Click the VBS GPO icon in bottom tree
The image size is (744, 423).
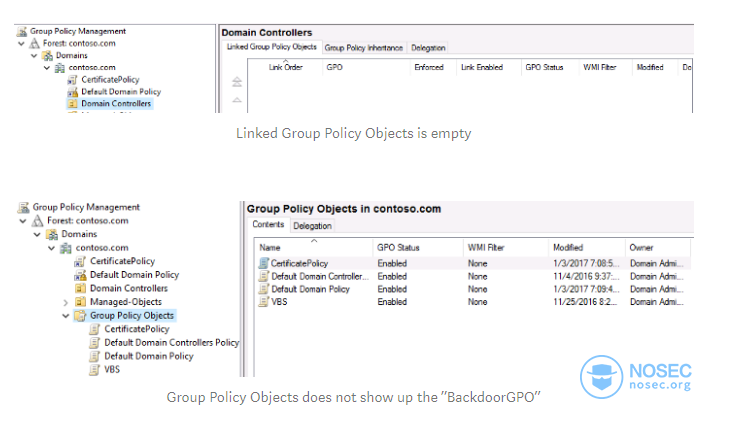(95, 369)
